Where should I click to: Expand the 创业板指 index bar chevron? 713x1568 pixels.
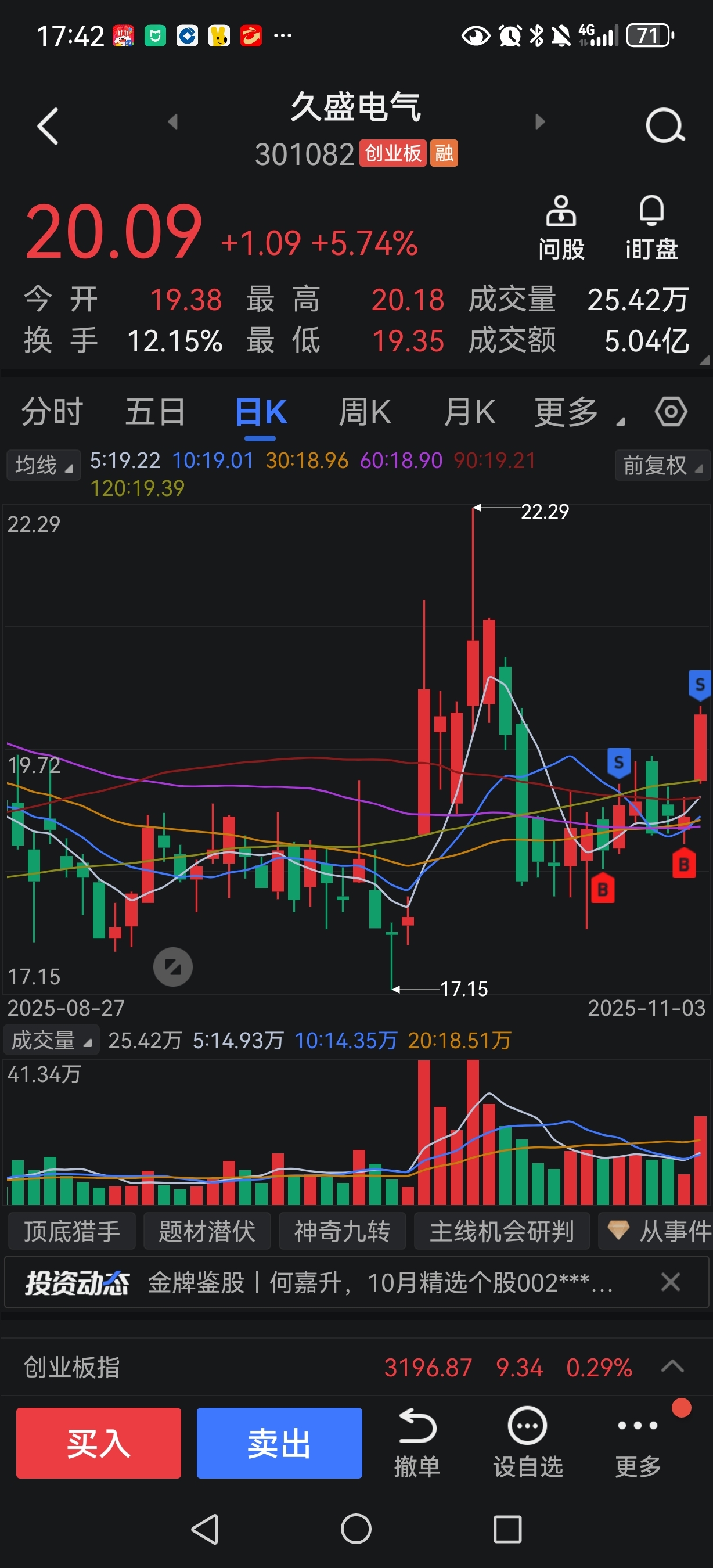[x=672, y=1367]
